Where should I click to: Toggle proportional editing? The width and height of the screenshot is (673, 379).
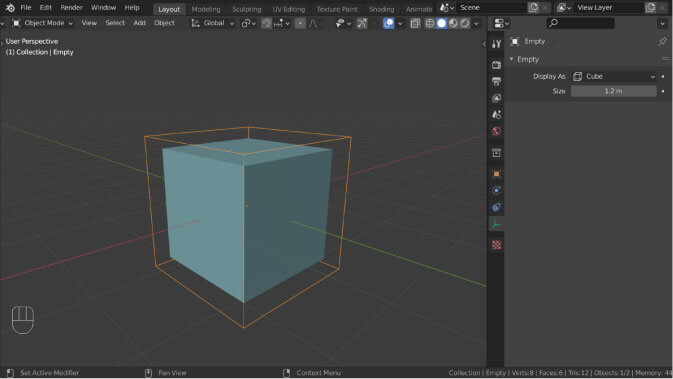tap(300, 23)
